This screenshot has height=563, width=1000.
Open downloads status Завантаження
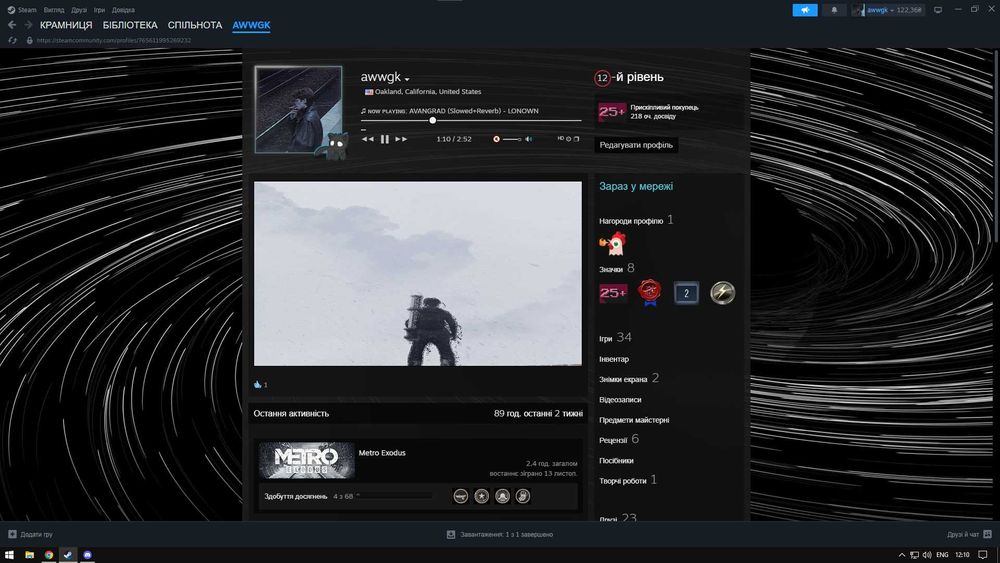click(x=500, y=534)
